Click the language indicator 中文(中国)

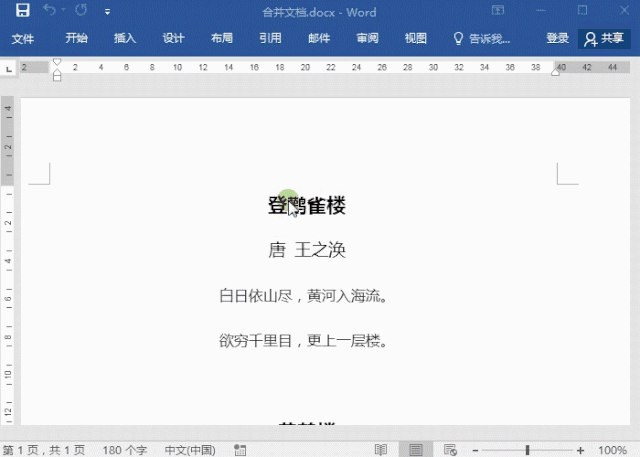(190, 450)
